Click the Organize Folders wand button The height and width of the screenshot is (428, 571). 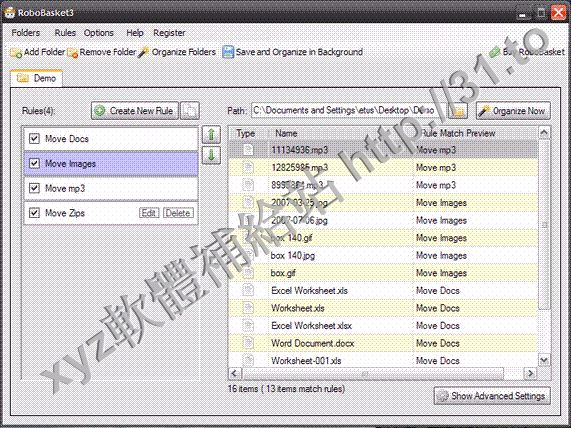177,52
